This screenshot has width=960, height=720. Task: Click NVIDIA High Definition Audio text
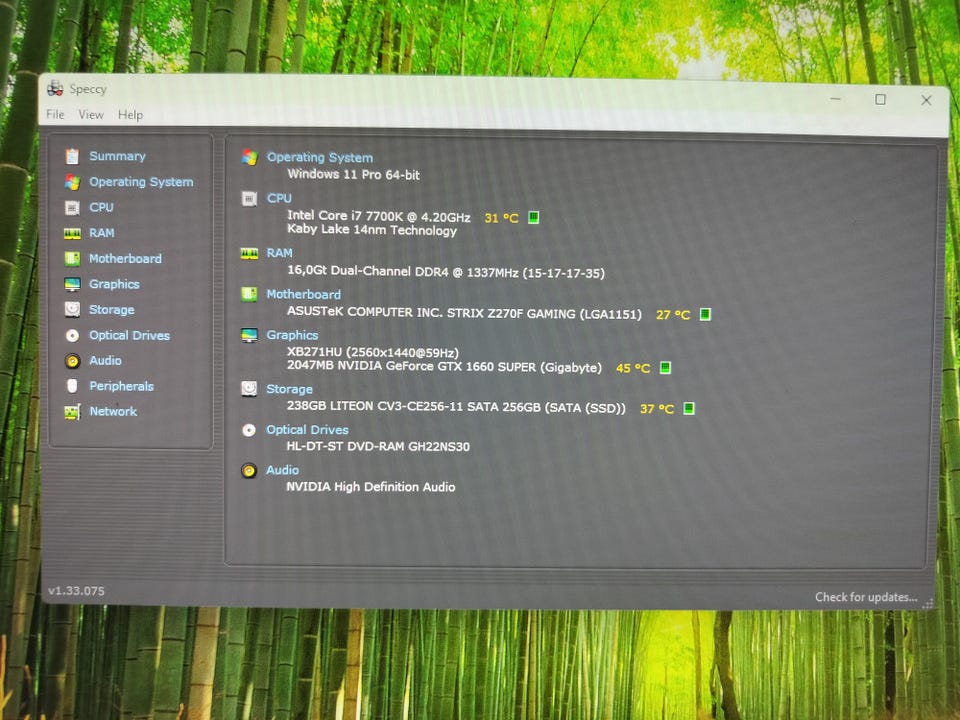371,487
